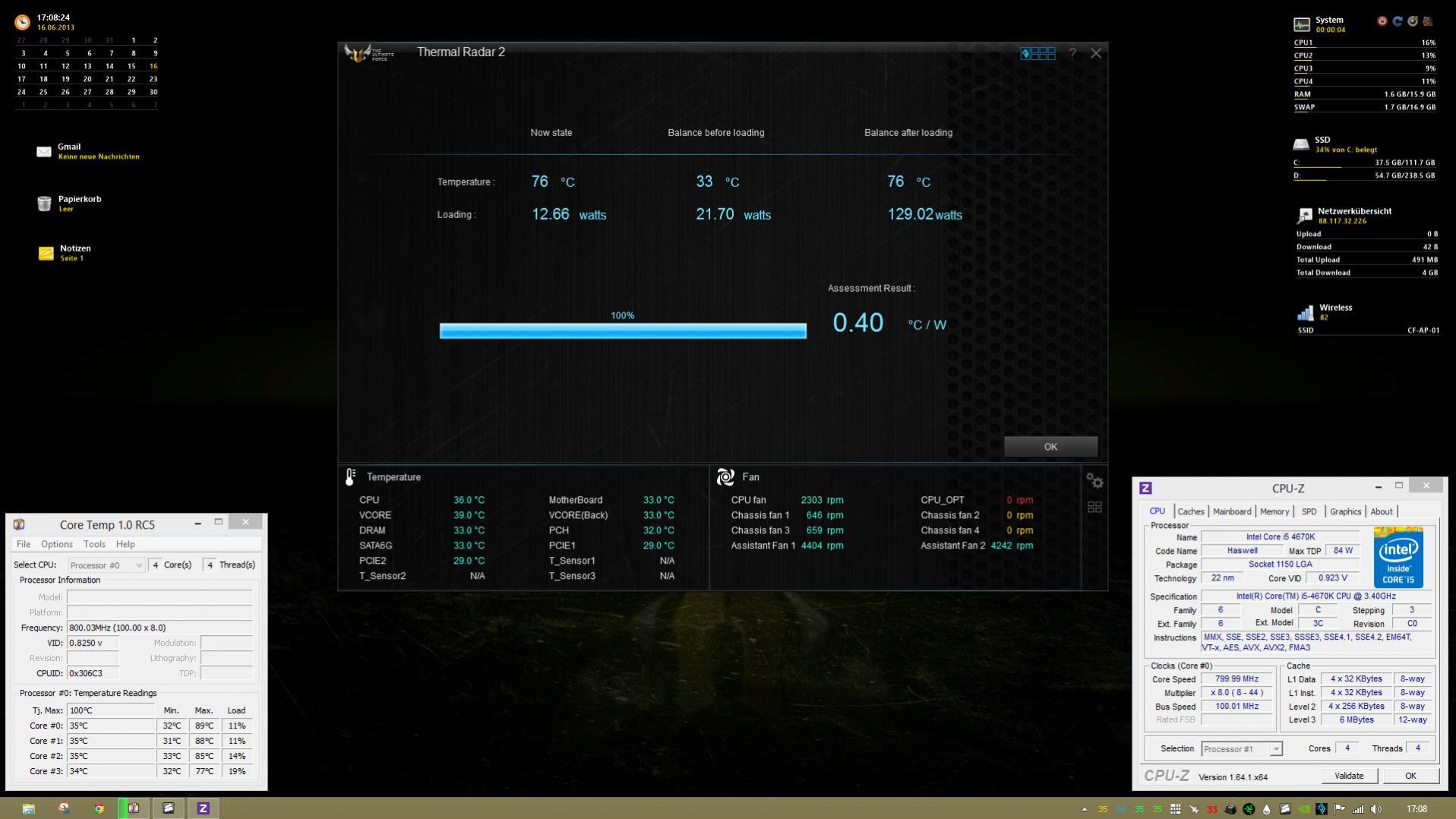Screen dimensions: 1456x819
Task: Open the Papierkorb recycle bin icon
Action: point(44,204)
